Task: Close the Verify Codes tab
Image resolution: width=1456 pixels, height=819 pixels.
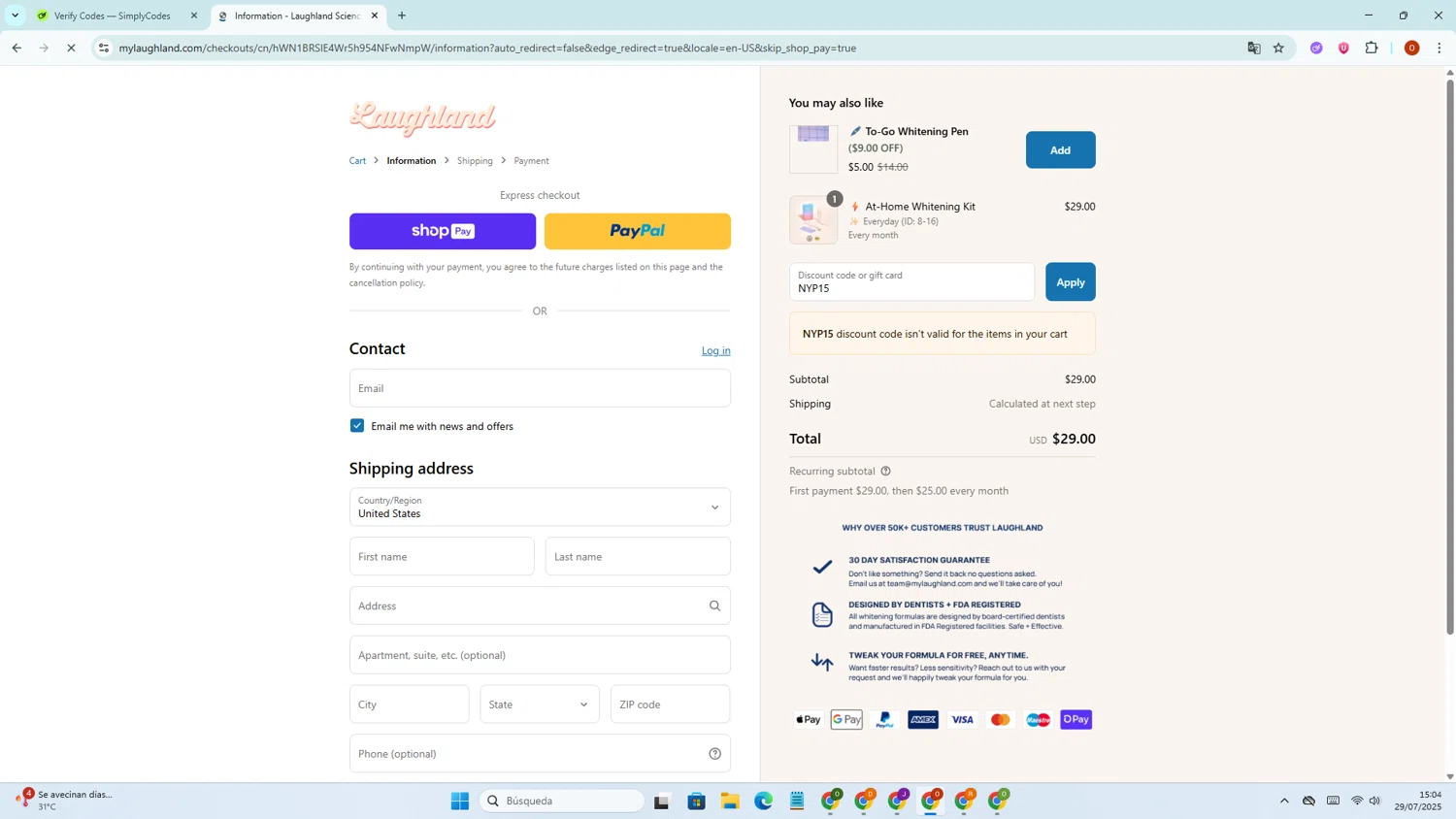Action: [194, 16]
